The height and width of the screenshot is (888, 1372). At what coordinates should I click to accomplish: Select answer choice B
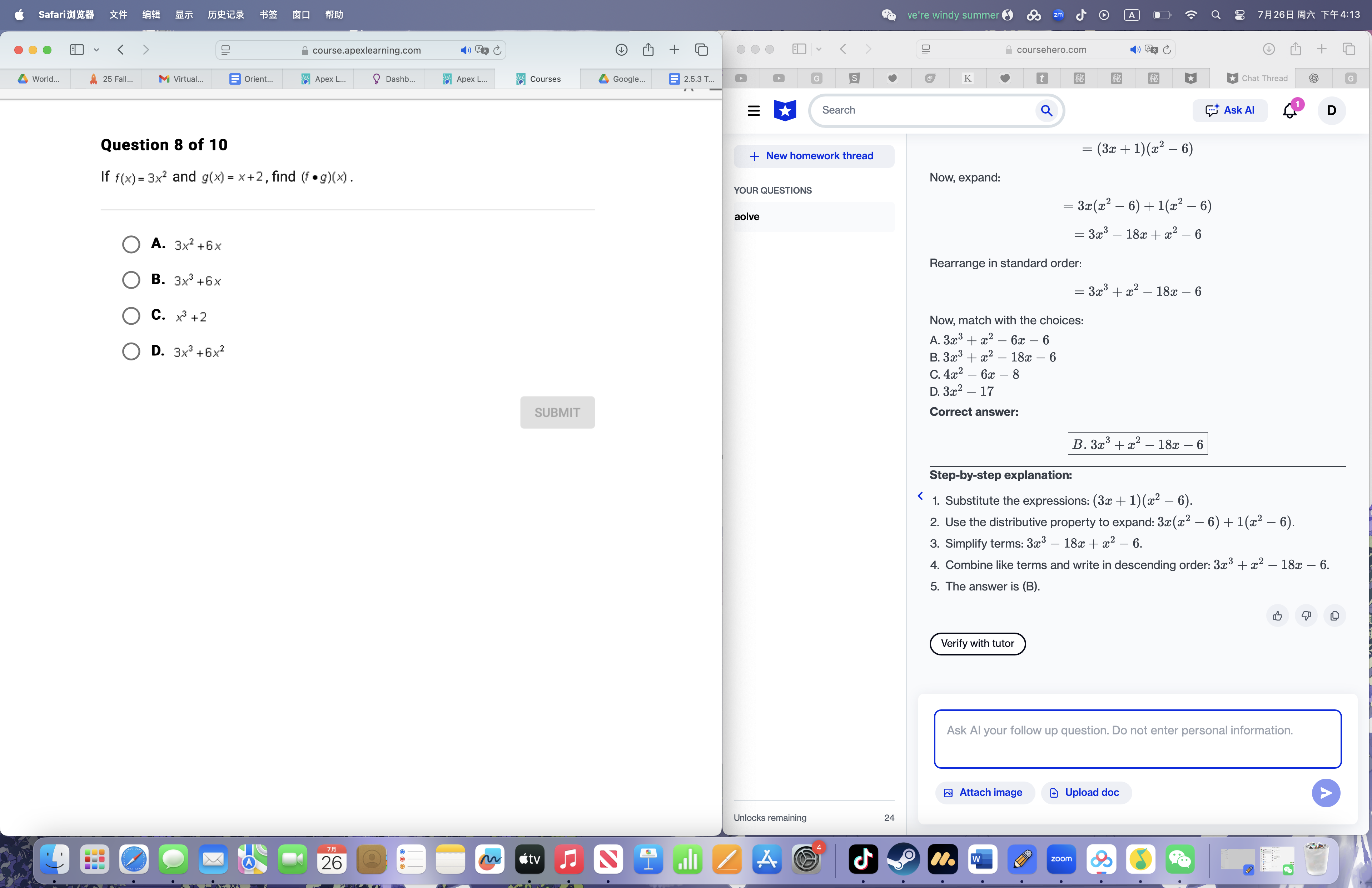point(131,280)
